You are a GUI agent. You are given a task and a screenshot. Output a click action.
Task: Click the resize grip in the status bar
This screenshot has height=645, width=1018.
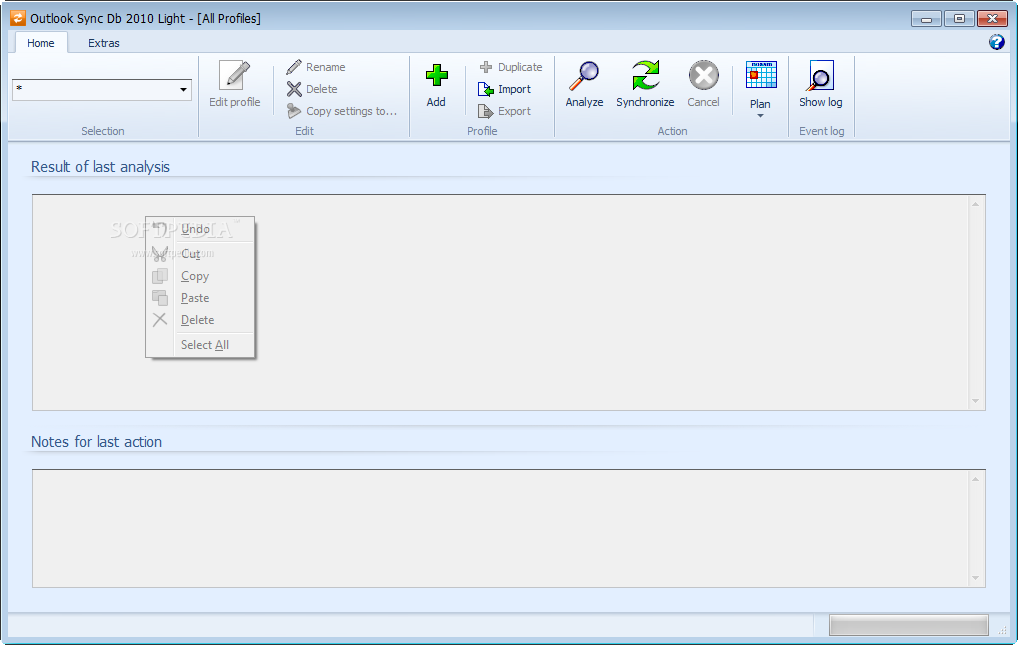point(1003,630)
